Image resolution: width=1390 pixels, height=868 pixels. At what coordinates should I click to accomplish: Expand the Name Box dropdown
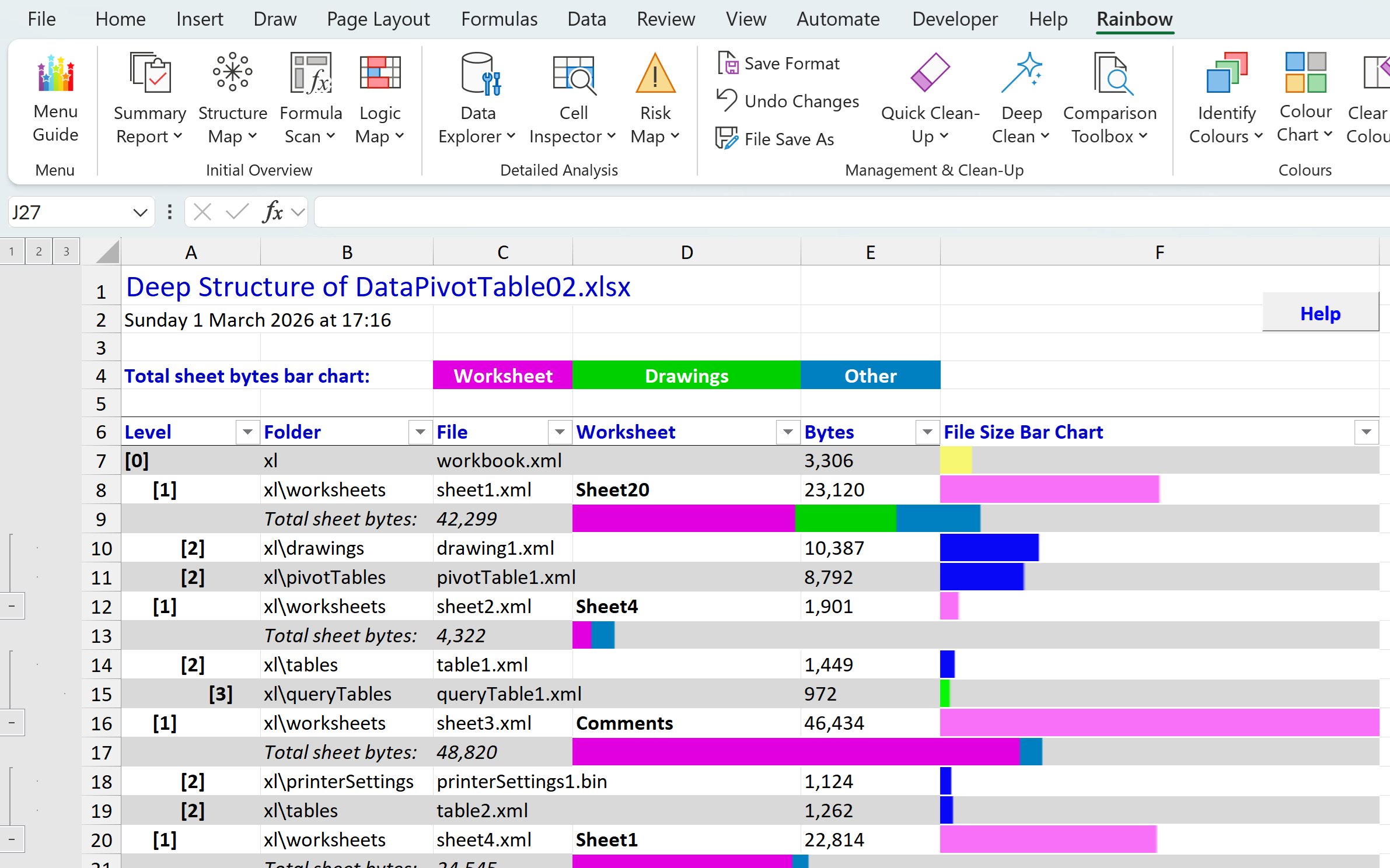coord(140,212)
